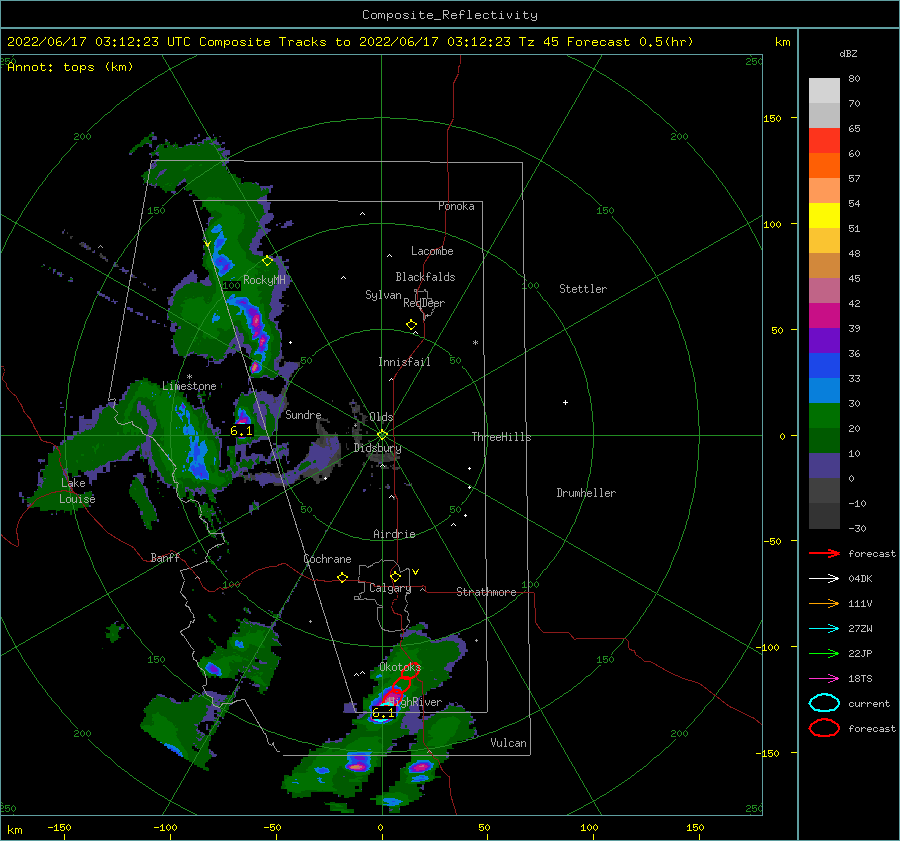The image size is (900, 841).
Task: Click the orange 57-60 dBZ color swatch
Action: [x=824, y=166]
